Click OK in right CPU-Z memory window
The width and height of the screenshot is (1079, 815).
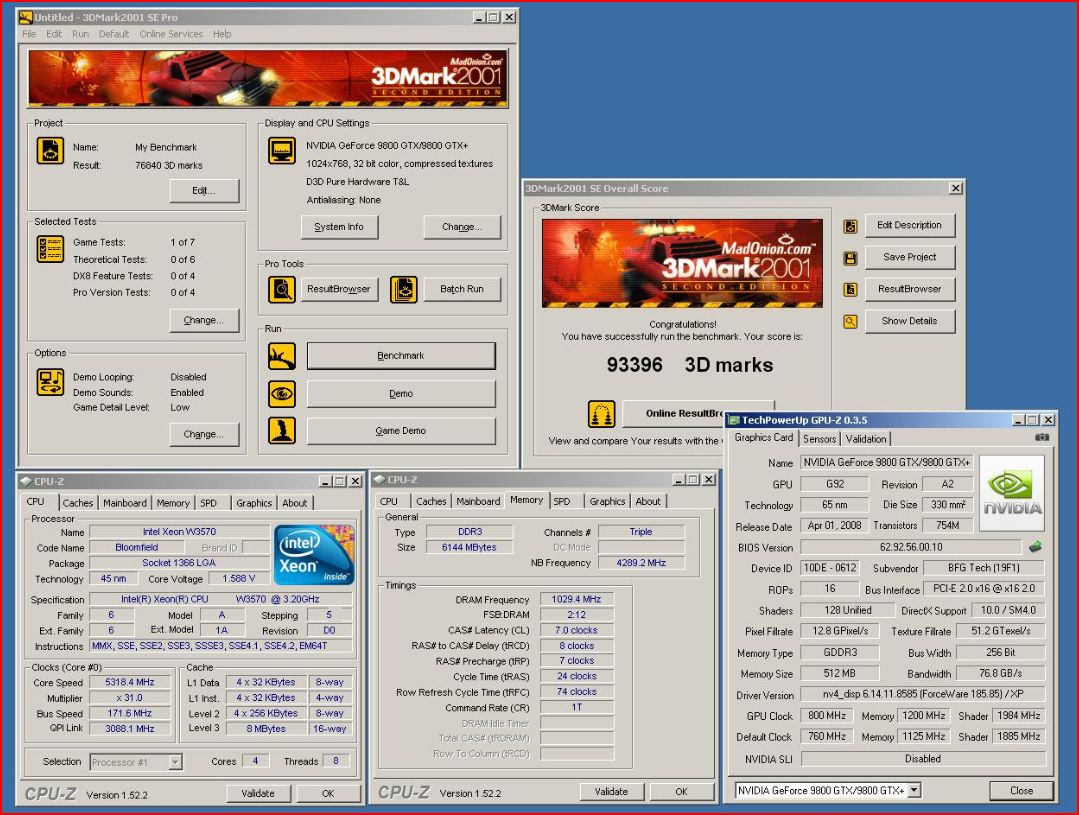[x=681, y=792]
